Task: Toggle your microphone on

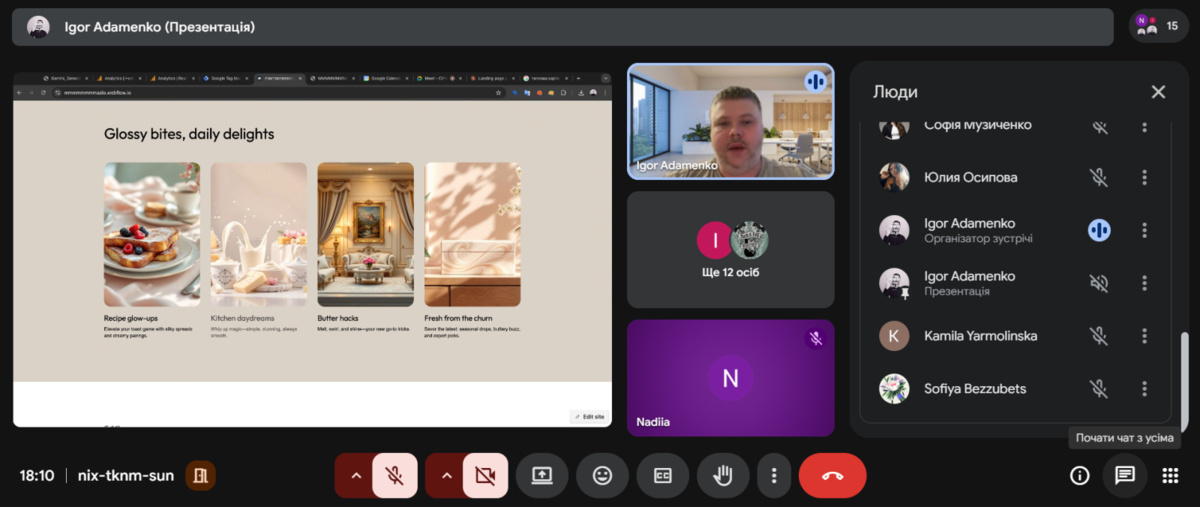Action: pos(395,476)
